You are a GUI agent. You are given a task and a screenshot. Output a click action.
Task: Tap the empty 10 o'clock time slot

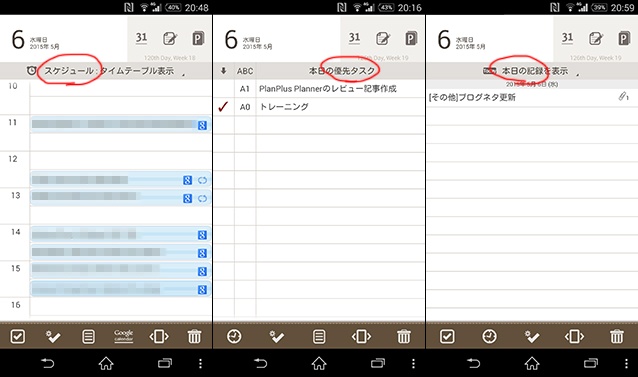tap(120, 88)
